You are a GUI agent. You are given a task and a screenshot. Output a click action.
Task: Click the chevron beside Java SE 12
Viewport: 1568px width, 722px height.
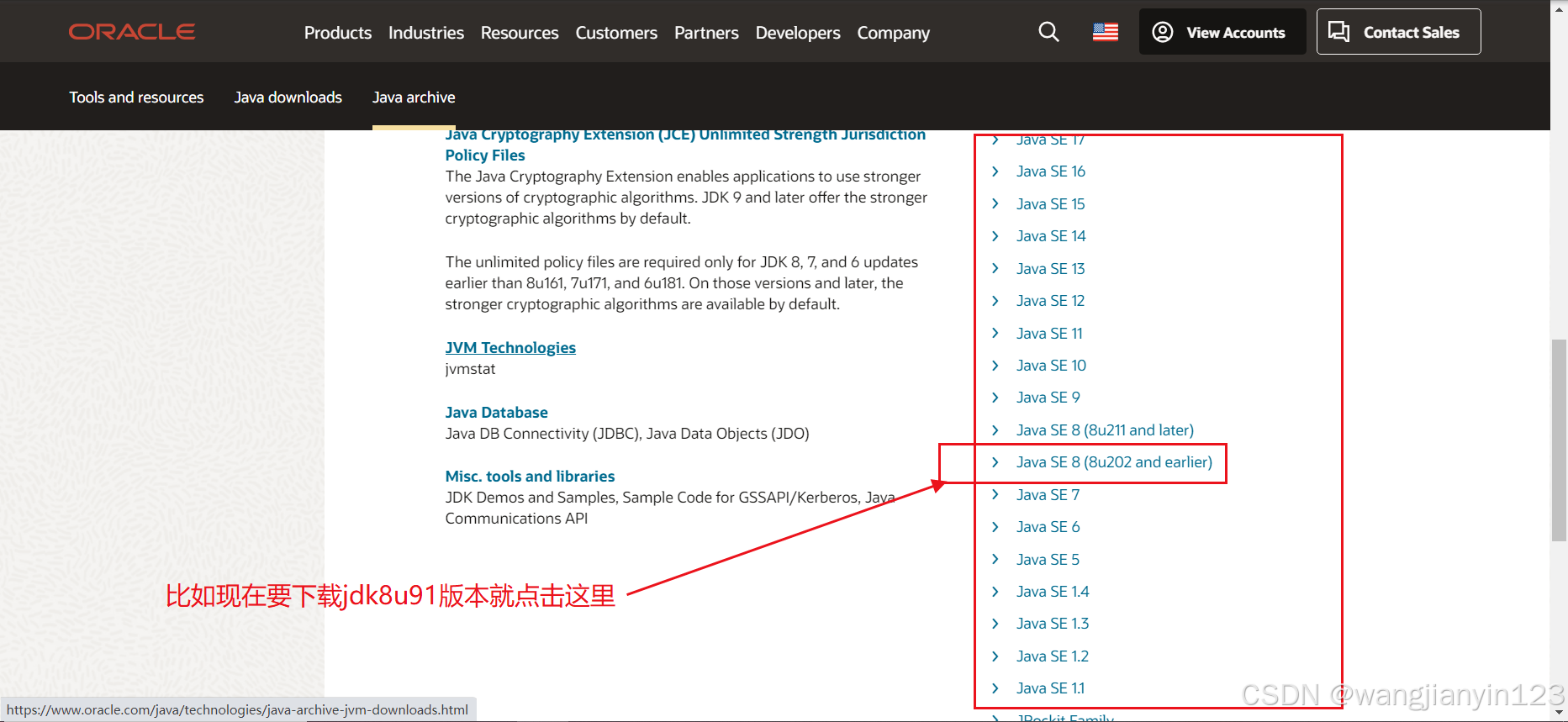[x=995, y=301]
